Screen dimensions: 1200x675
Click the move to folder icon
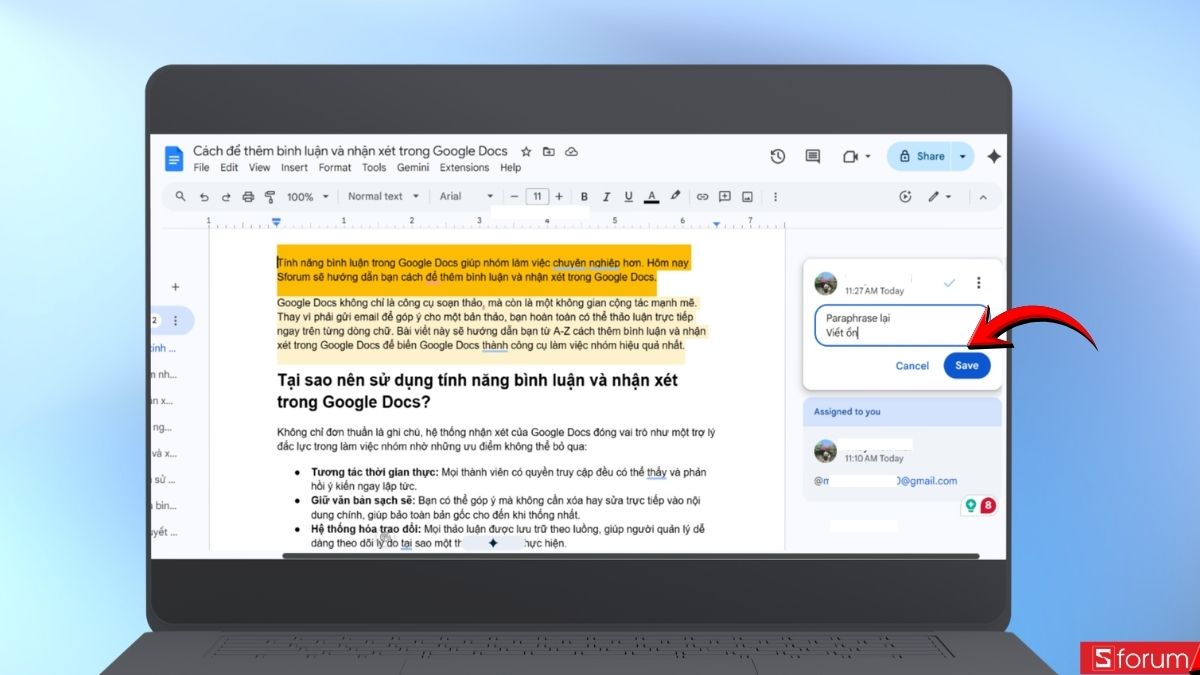click(x=549, y=152)
